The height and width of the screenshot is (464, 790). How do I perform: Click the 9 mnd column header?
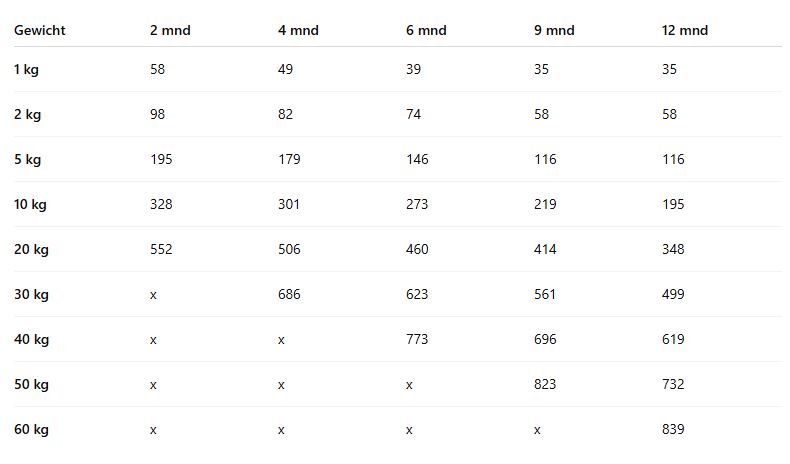tap(554, 30)
